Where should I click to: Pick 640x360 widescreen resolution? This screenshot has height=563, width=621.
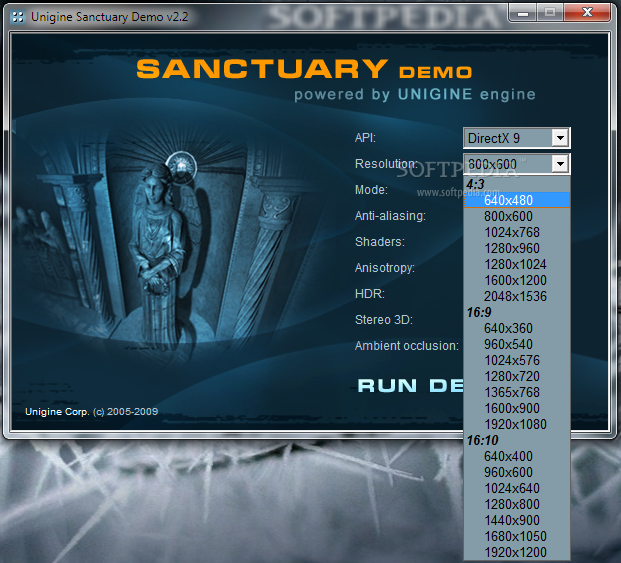517,328
